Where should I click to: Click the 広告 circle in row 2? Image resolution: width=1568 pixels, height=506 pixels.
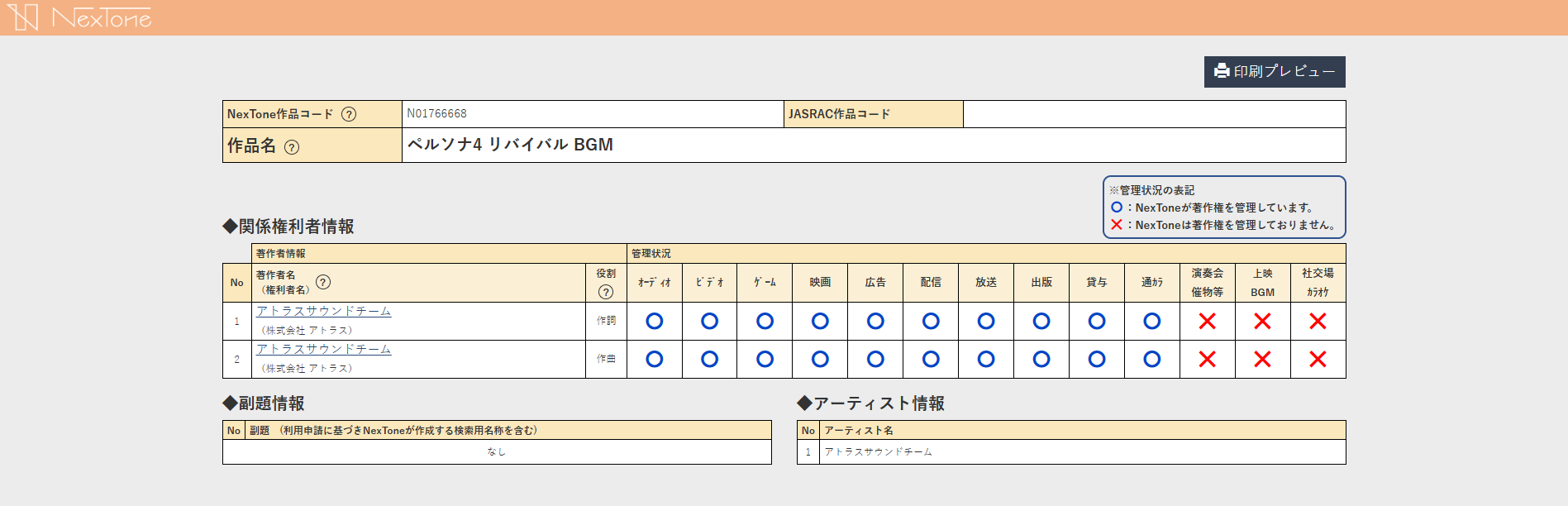coord(875,359)
